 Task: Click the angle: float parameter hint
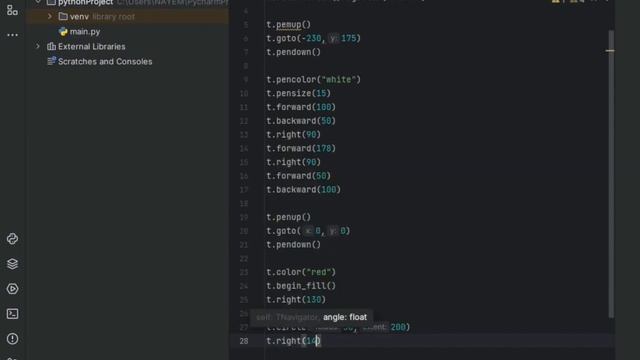pos(345,317)
